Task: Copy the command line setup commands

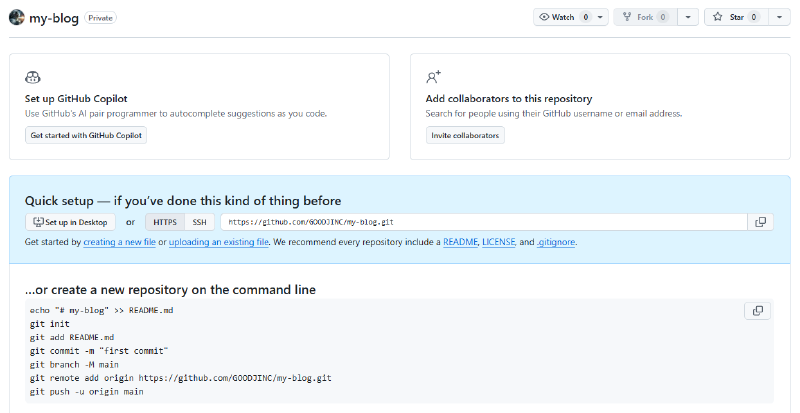Action: pos(758,310)
